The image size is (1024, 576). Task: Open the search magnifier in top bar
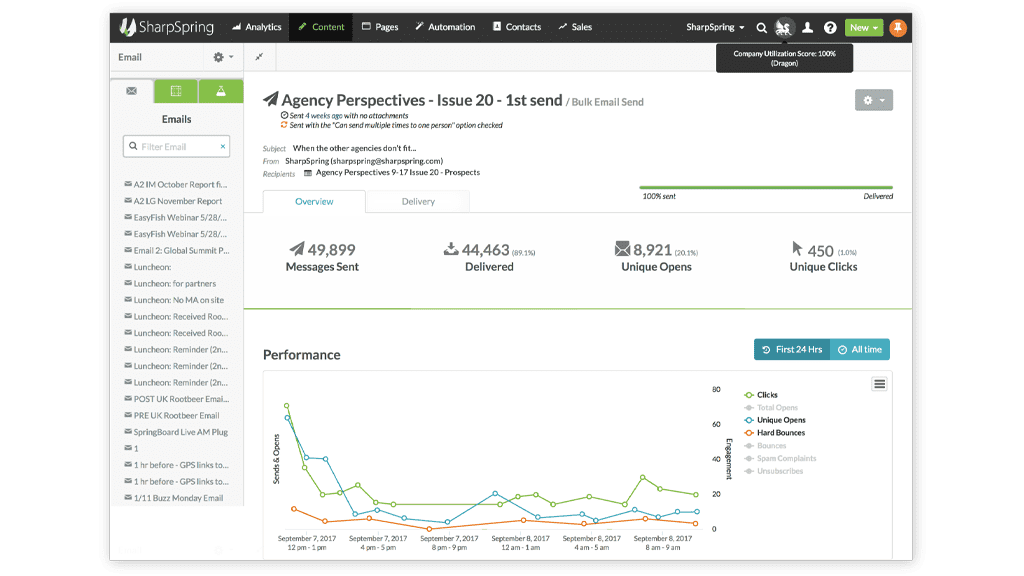(x=761, y=27)
